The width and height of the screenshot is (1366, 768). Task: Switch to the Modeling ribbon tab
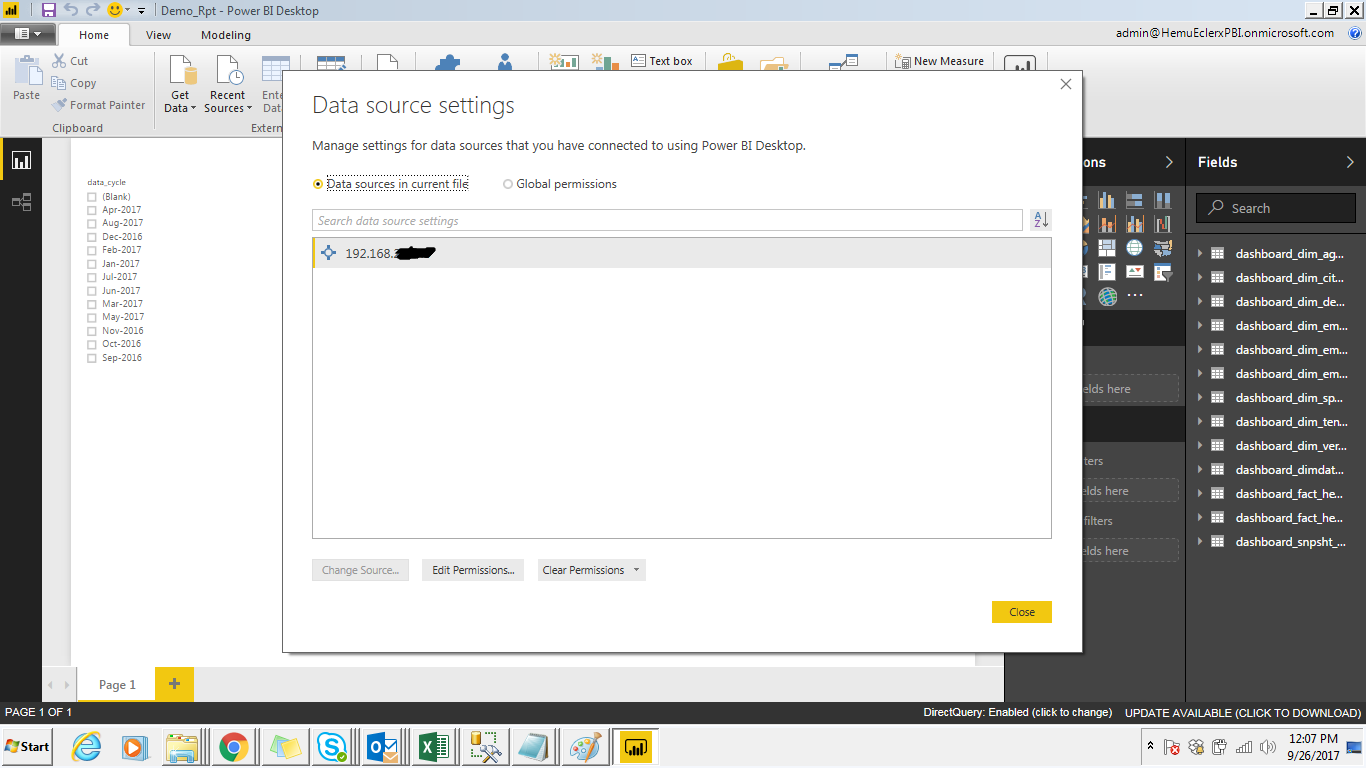226,35
